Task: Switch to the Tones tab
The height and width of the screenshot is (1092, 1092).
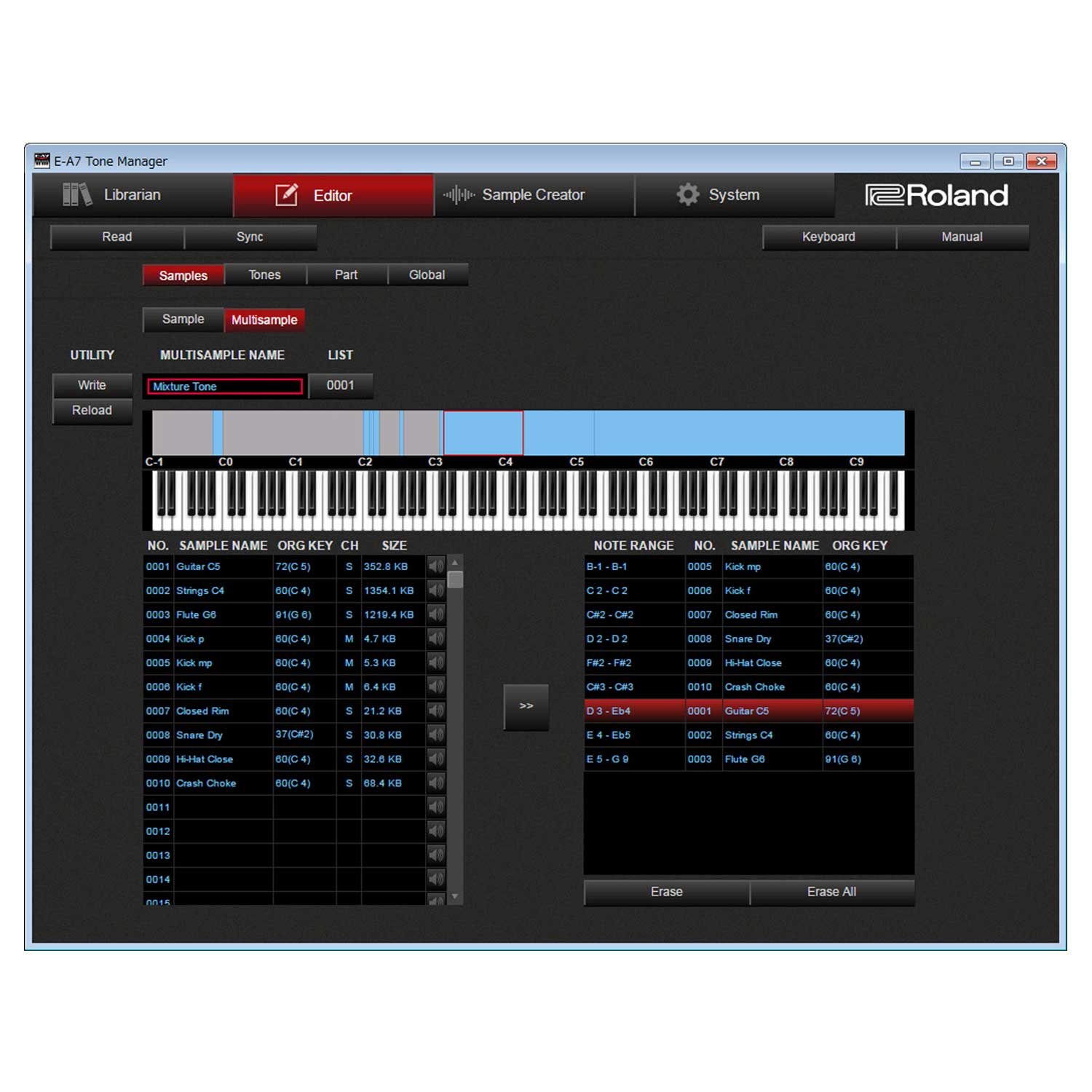Action: click(x=265, y=275)
